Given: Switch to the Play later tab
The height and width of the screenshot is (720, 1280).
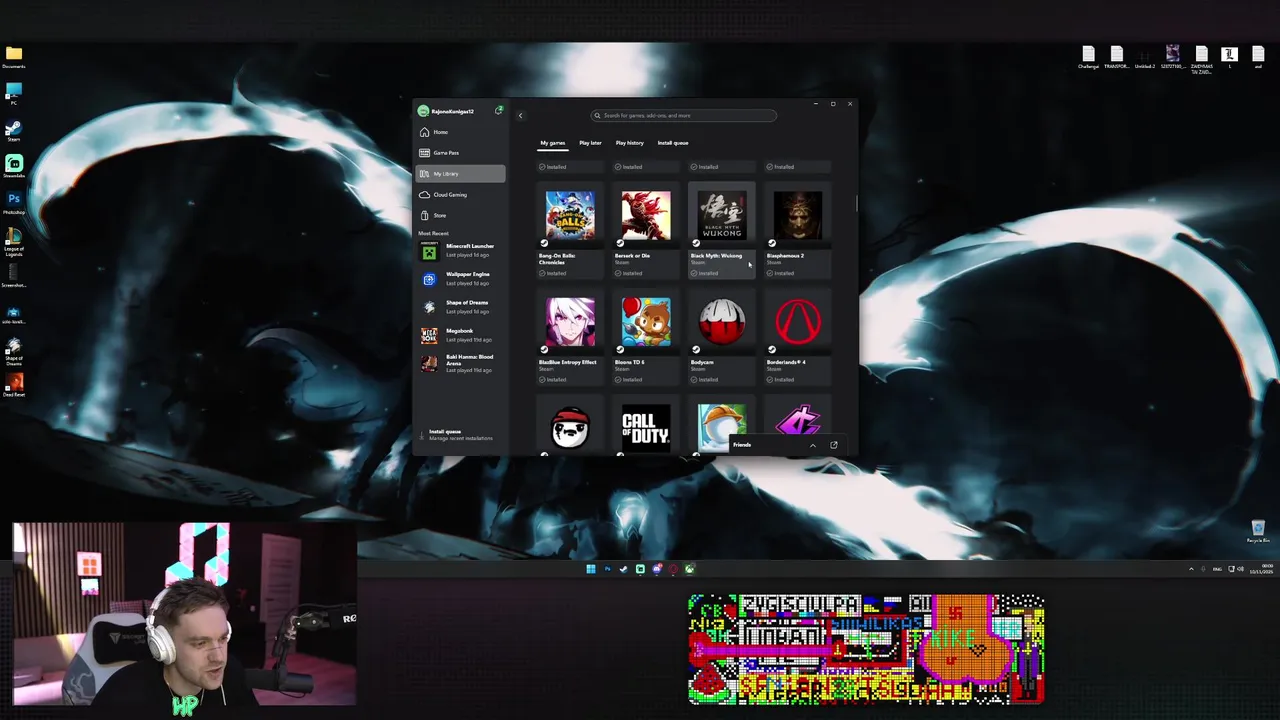Looking at the screenshot, I should (x=590, y=143).
